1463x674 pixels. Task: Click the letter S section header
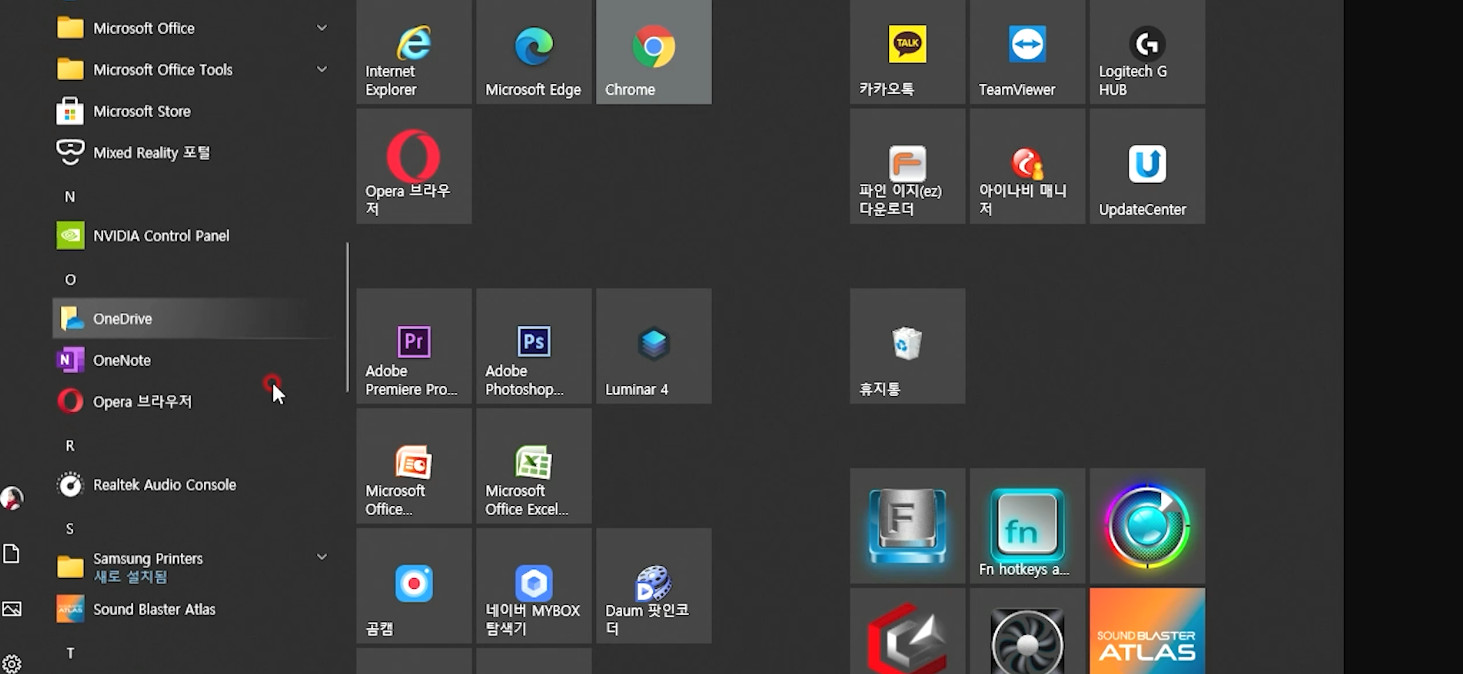tap(70, 529)
